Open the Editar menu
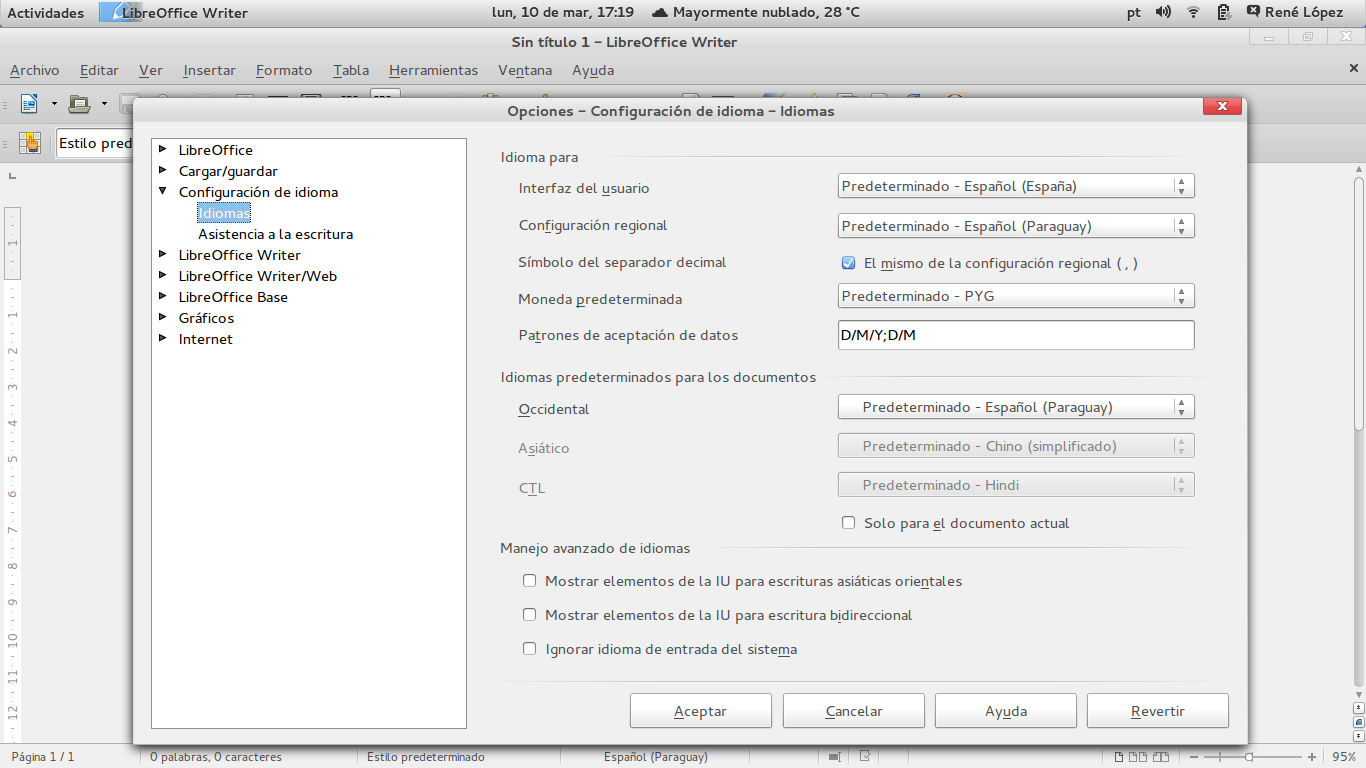1366x768 pixels. [x=99, y=70]
